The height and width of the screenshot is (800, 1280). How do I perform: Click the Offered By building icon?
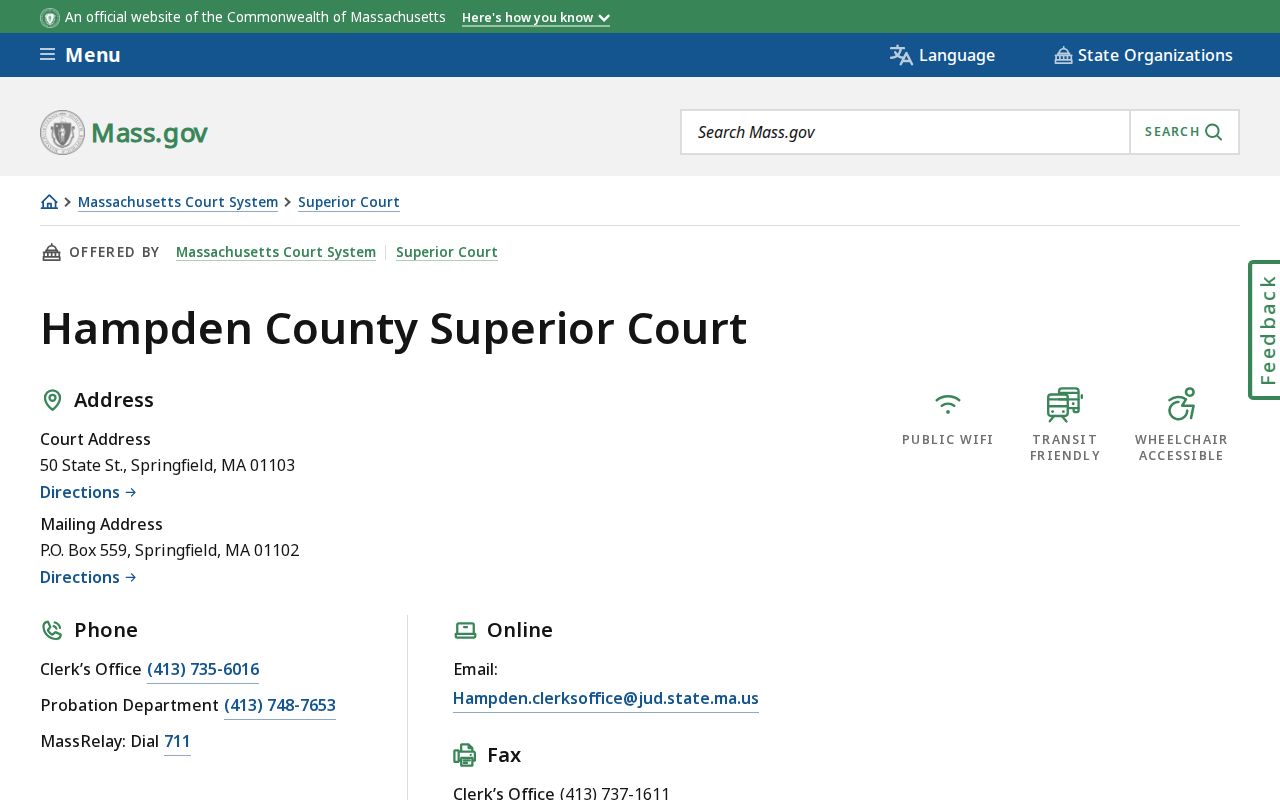(x=51, y=252)
